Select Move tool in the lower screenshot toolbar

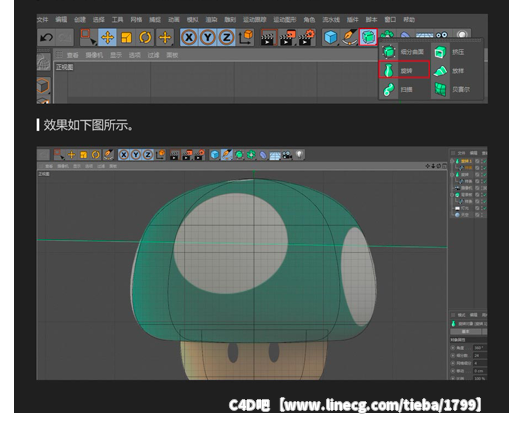(71, 155)
